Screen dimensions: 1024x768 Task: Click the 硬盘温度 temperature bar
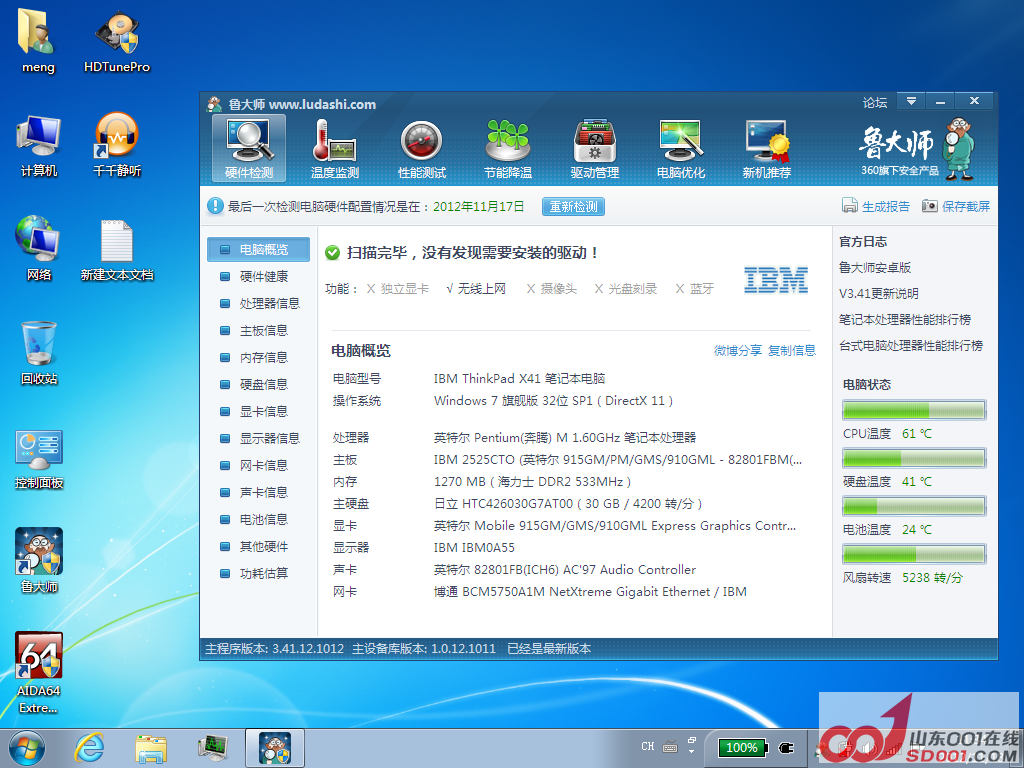coord(914,458)
